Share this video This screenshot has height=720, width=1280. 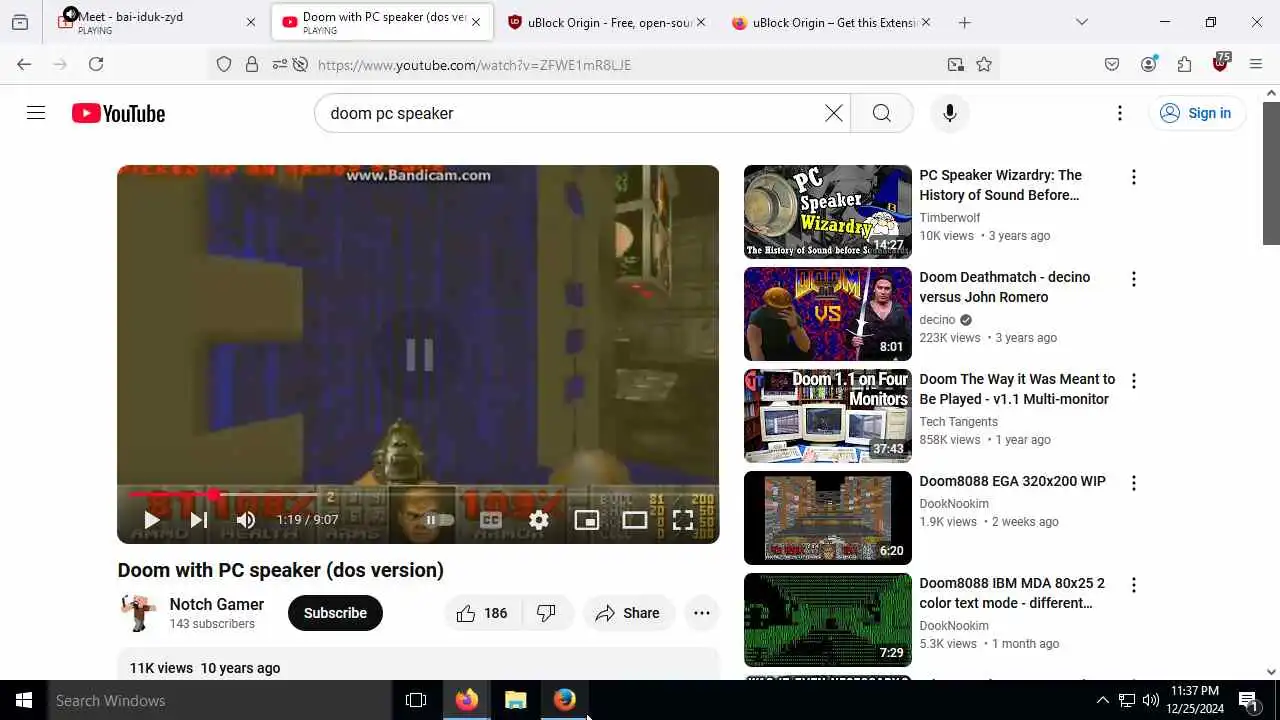(627, 613)
